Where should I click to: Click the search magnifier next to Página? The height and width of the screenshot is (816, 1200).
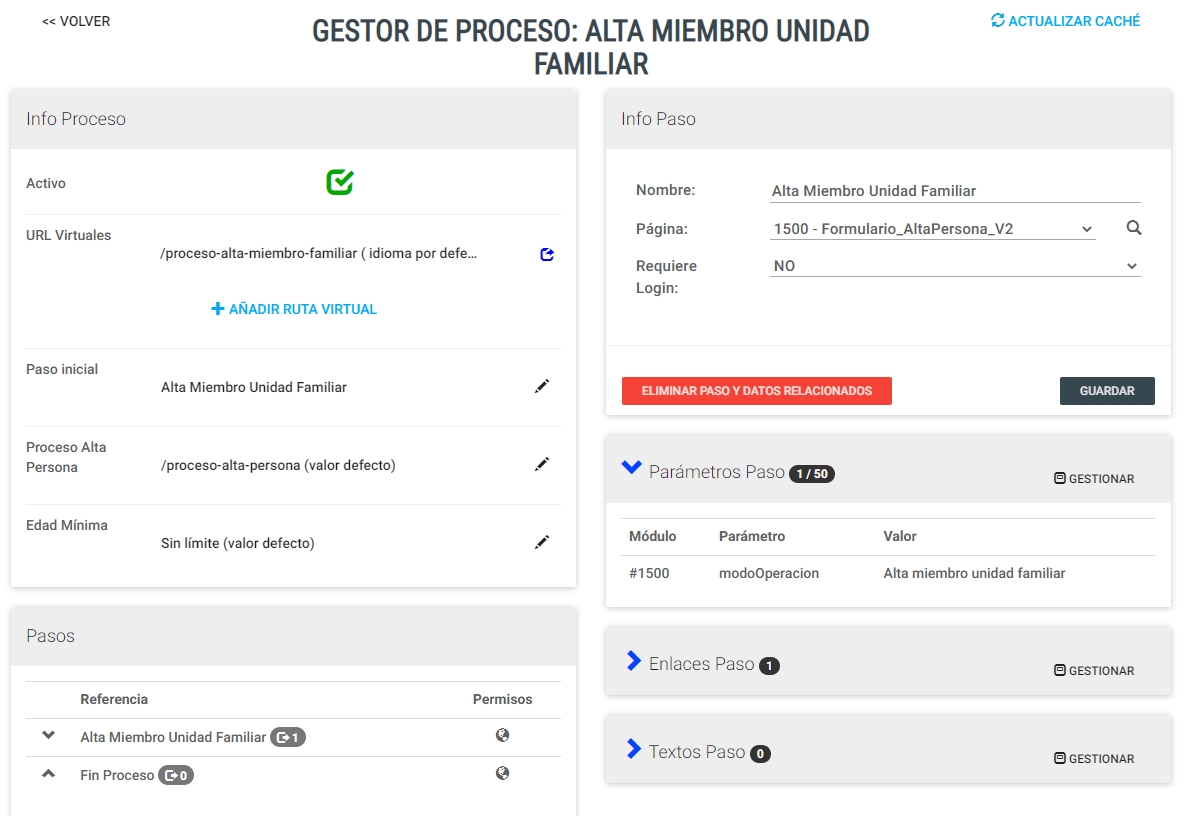click(1134, 228)
